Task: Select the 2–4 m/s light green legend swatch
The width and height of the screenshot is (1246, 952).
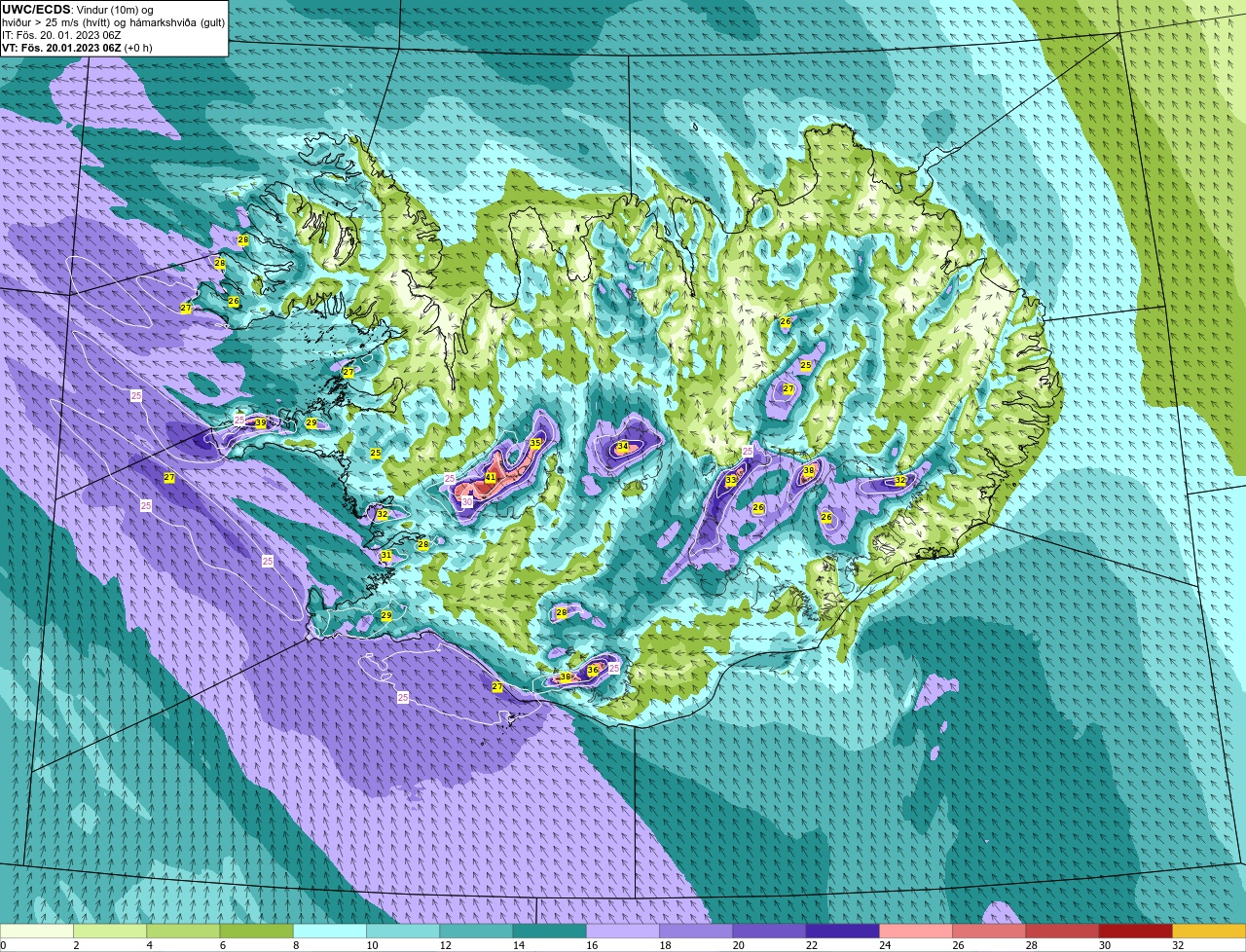Action: click(x=110, y=931)
